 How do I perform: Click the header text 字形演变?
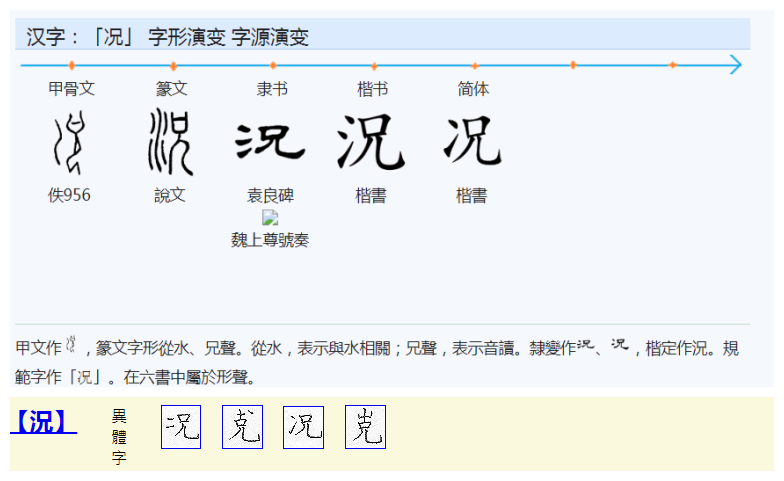[x=186, y=37]
